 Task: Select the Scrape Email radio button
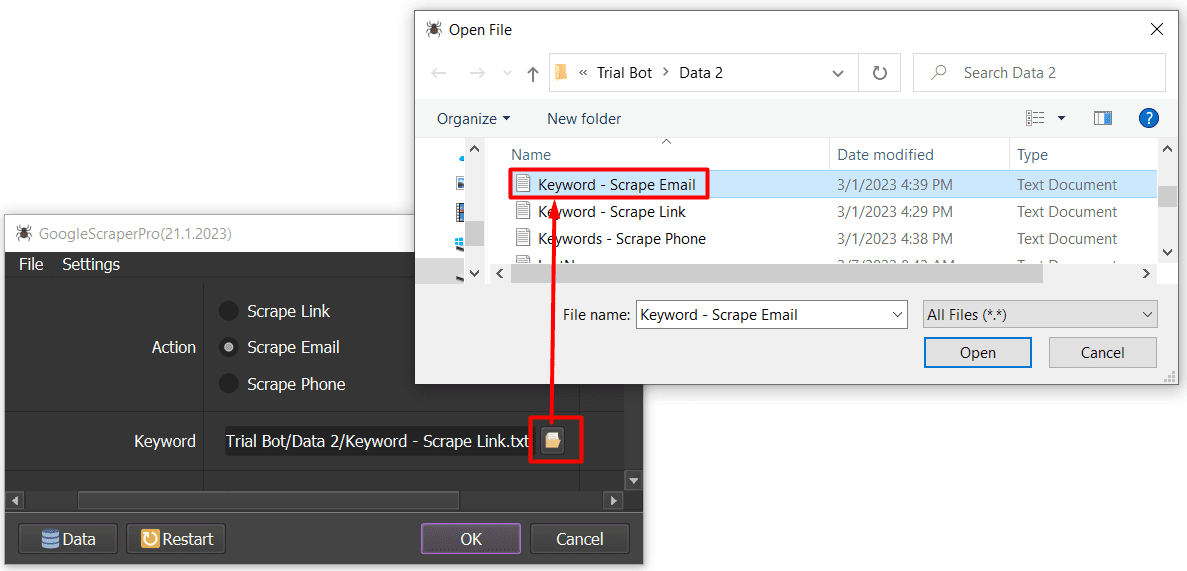(x=228, y=348)
